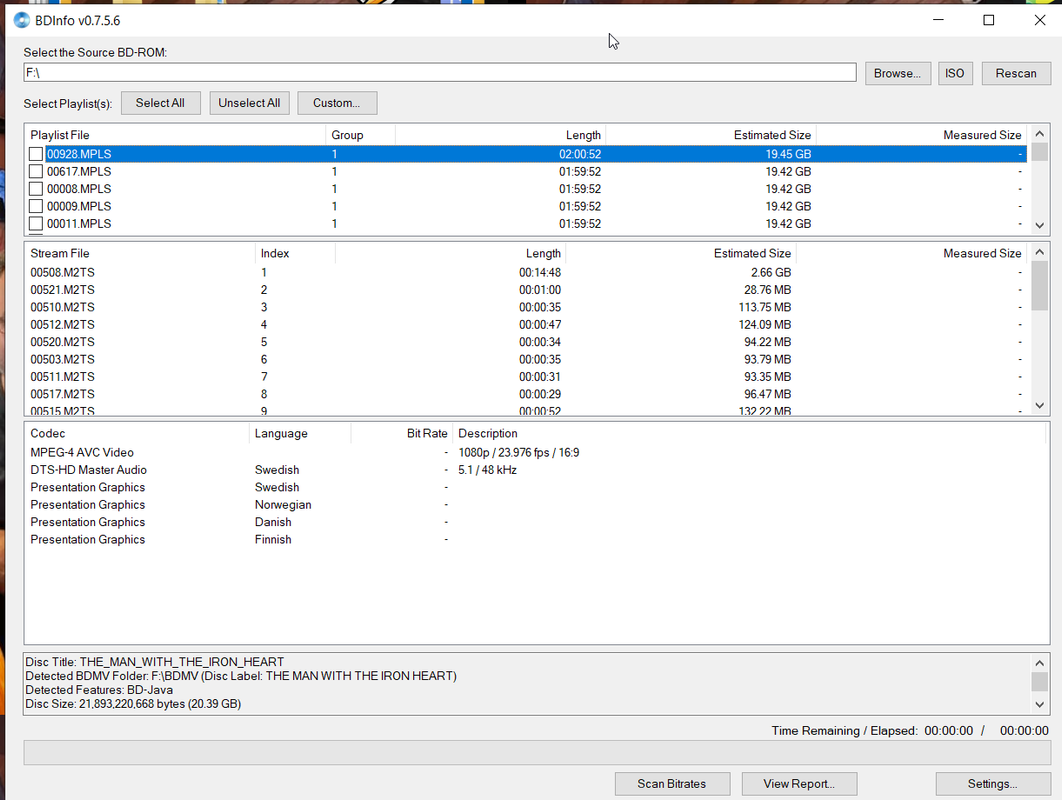
Task: Select the 00617.MPLS playlist row
Action: tap(526, 171)
